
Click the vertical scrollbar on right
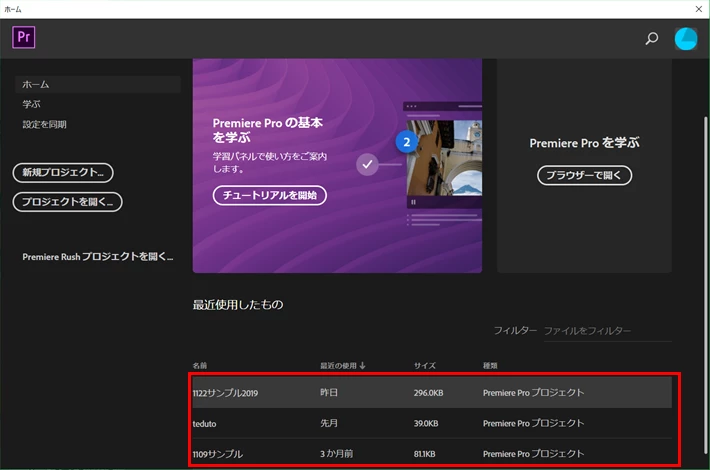(705, 285)
